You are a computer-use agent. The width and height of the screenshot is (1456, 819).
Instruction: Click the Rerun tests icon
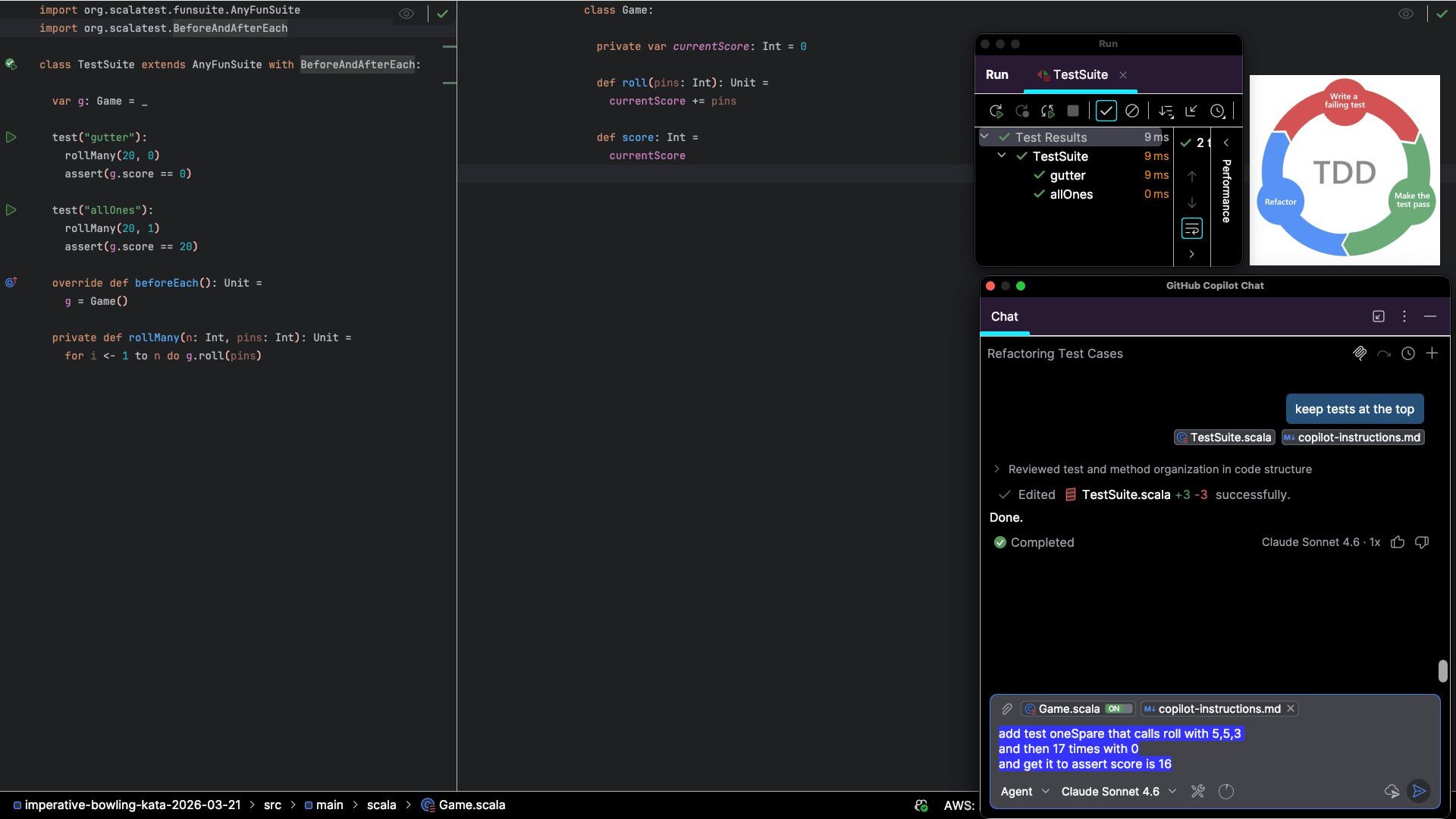[996, 111]
